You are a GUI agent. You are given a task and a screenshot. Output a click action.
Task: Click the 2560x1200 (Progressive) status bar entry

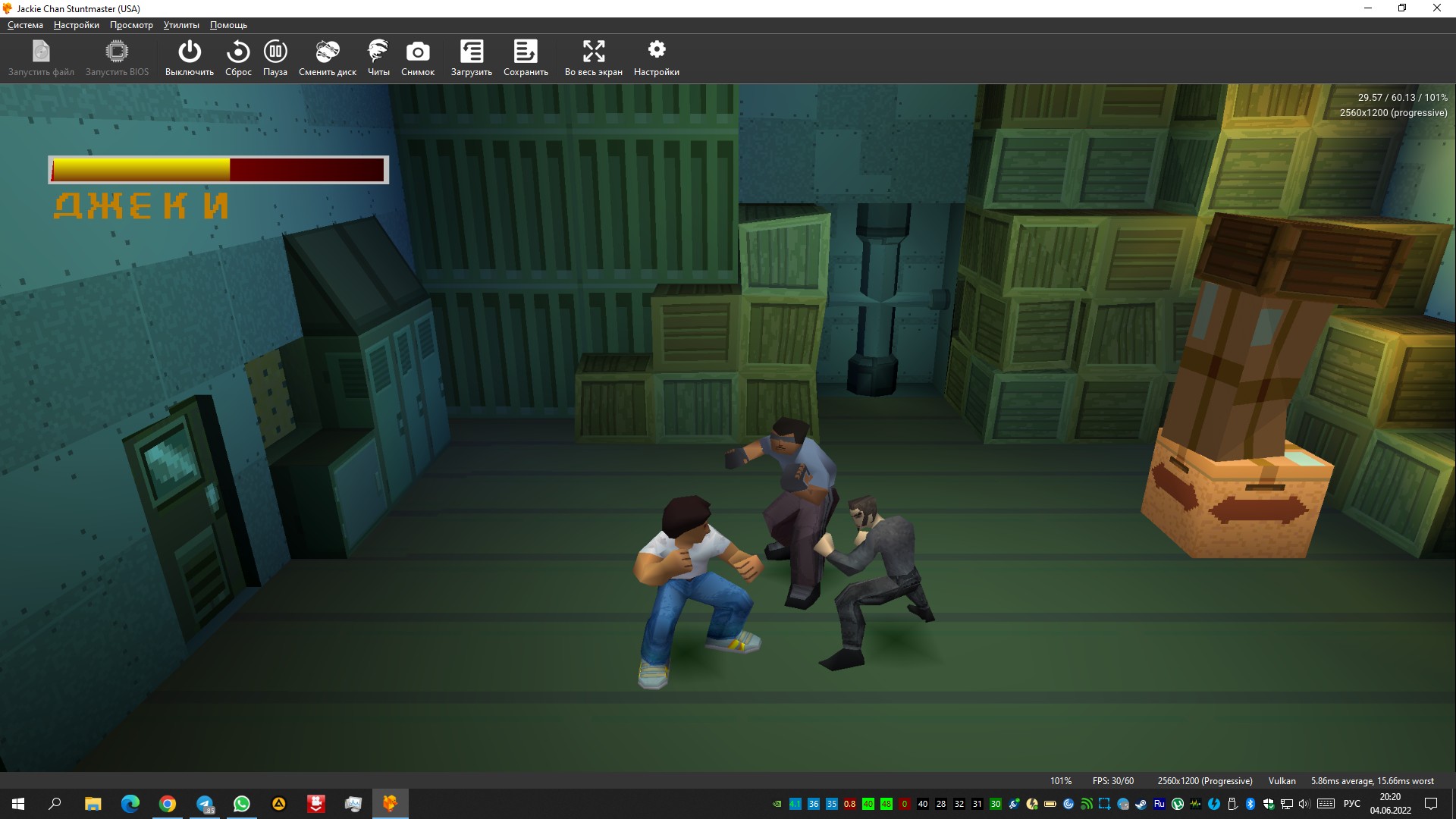point(1205,781)
